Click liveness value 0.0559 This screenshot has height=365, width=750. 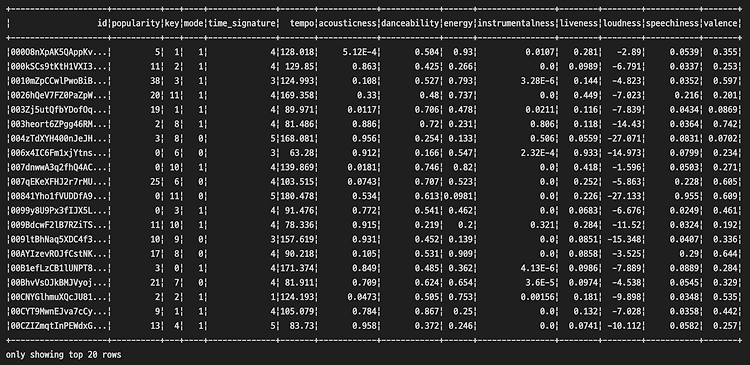point(584,139)
